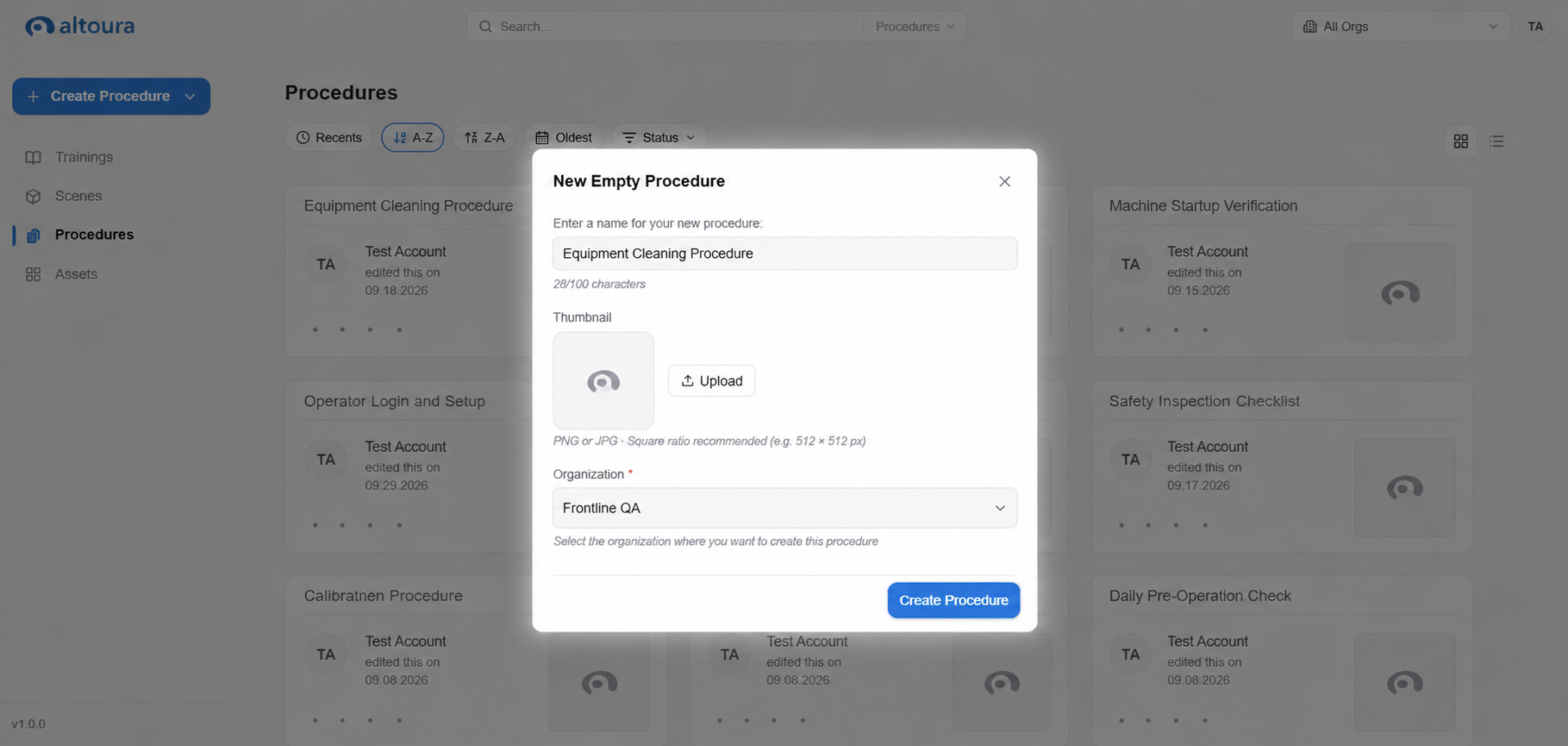Viewport: 1568px width, 746px height.
Task: Open the Organization dropdown showing Frontline QA
Action: tap(784, 508)
